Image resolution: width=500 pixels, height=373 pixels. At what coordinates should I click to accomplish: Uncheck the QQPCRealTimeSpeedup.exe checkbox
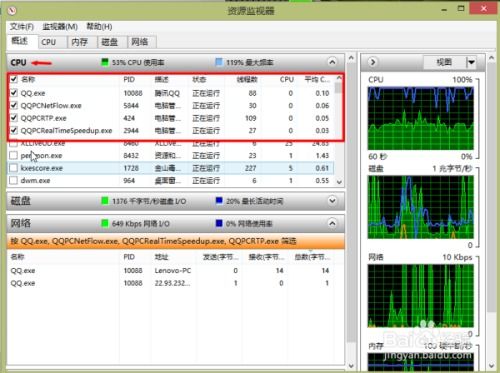[14, 130]
